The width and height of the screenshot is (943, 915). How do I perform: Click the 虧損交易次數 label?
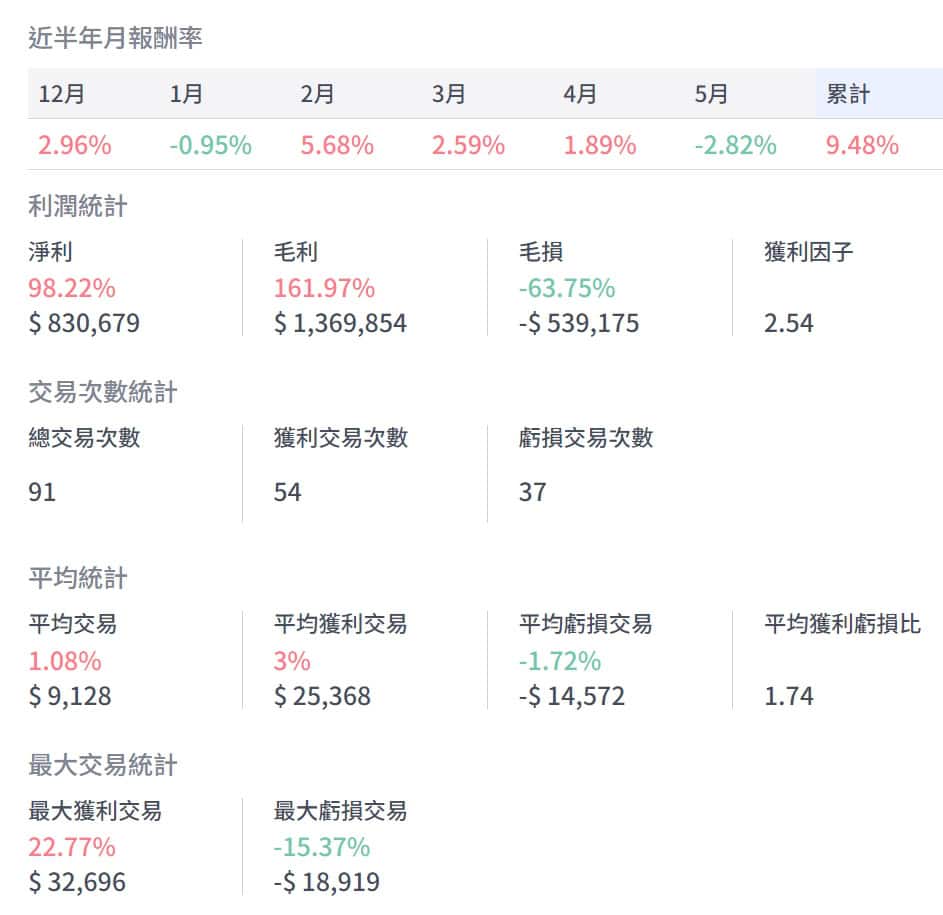pos(586,438)
